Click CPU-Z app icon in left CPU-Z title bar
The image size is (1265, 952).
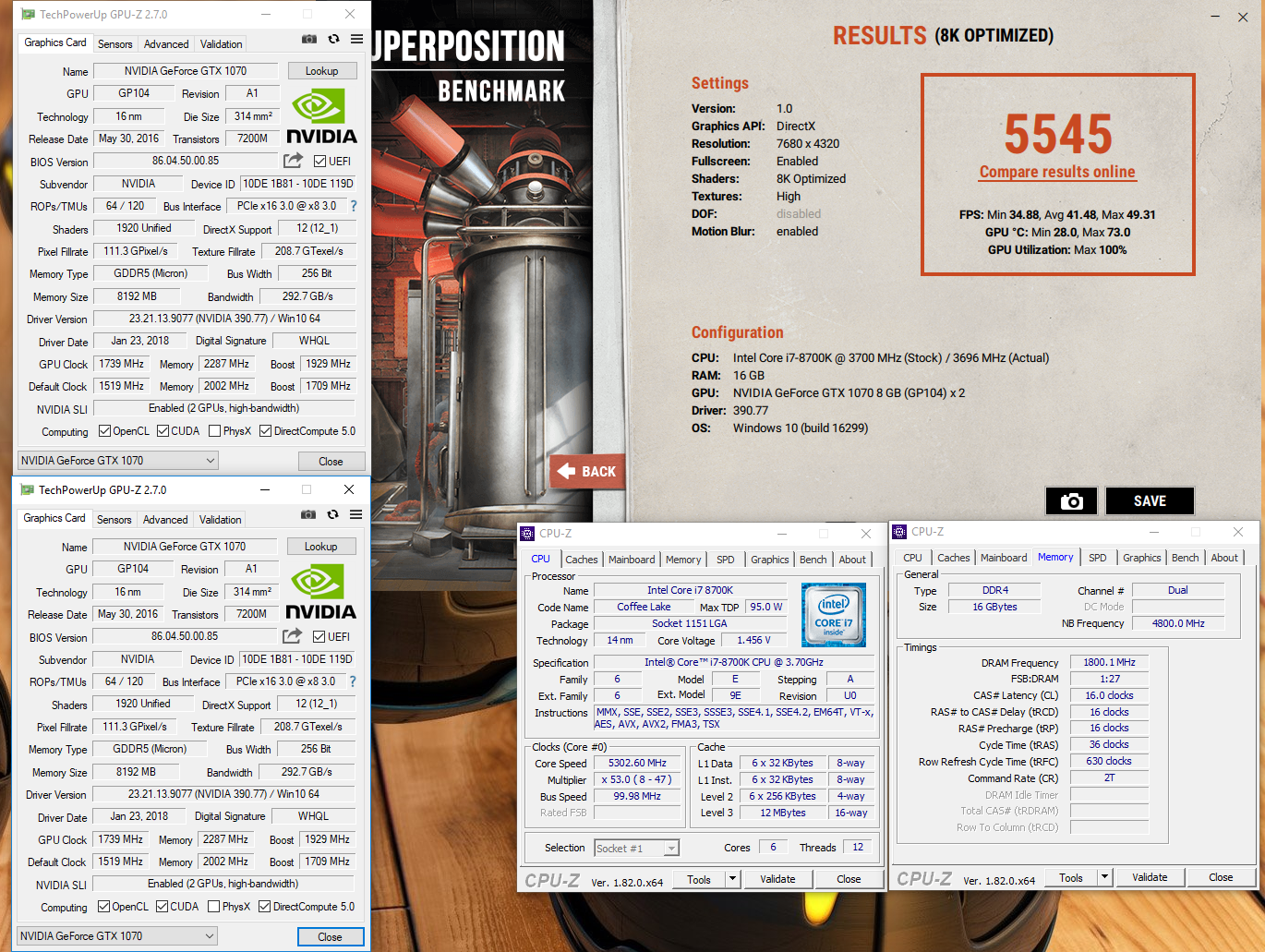tap(527, 534)
